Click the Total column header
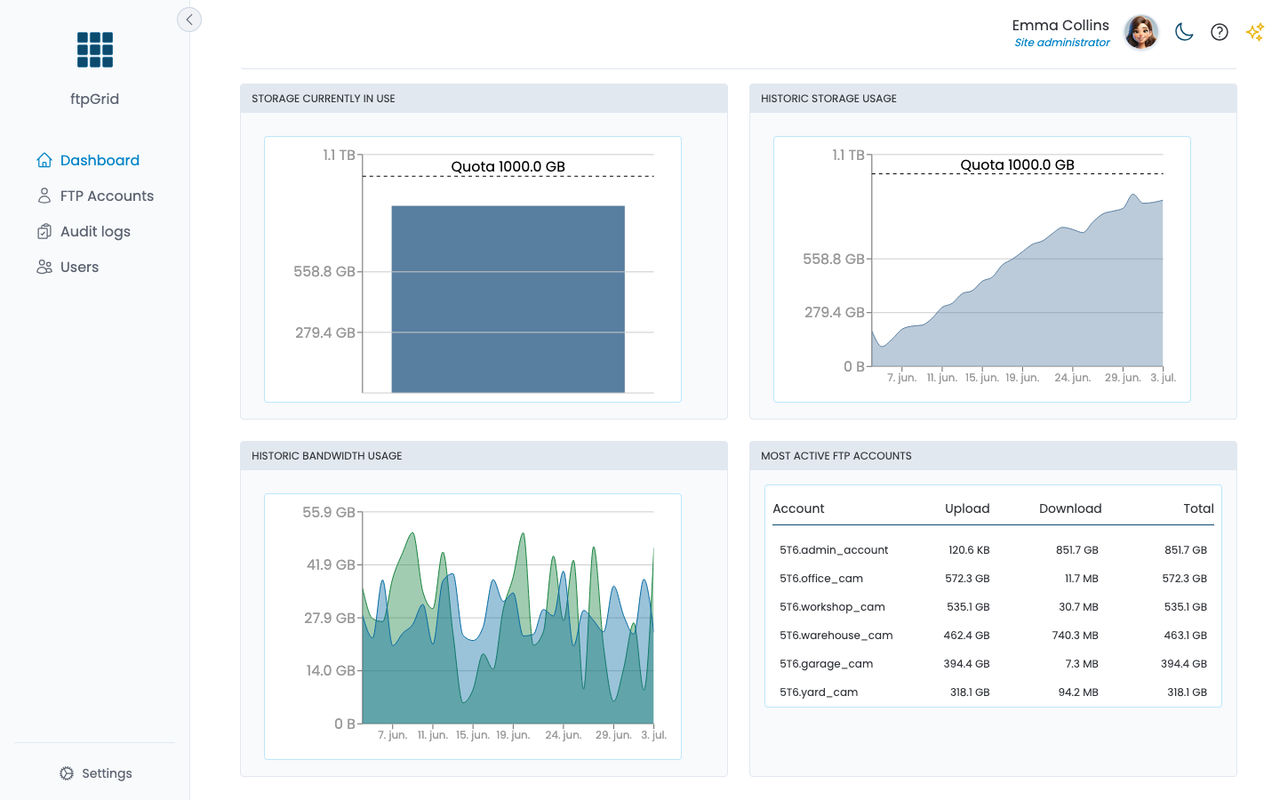1280x800 pixels. coord(1198,508)
